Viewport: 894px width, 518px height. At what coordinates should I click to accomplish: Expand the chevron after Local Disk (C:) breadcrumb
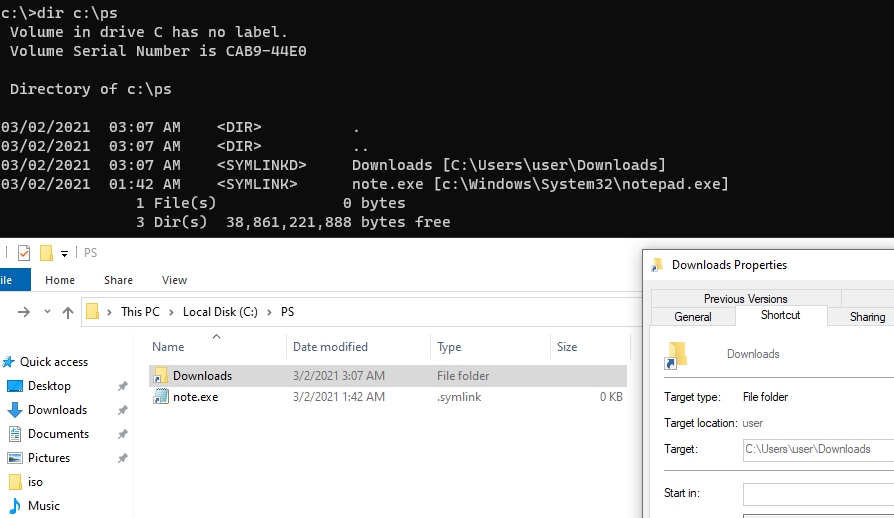click(x=269, y=312)
